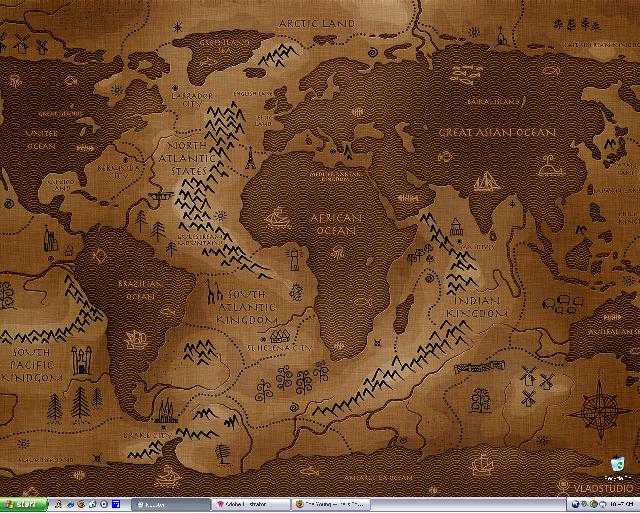Open the Windows Start menu
The image size is (640, 513).
pyautogui.click(x=24, y=505)
